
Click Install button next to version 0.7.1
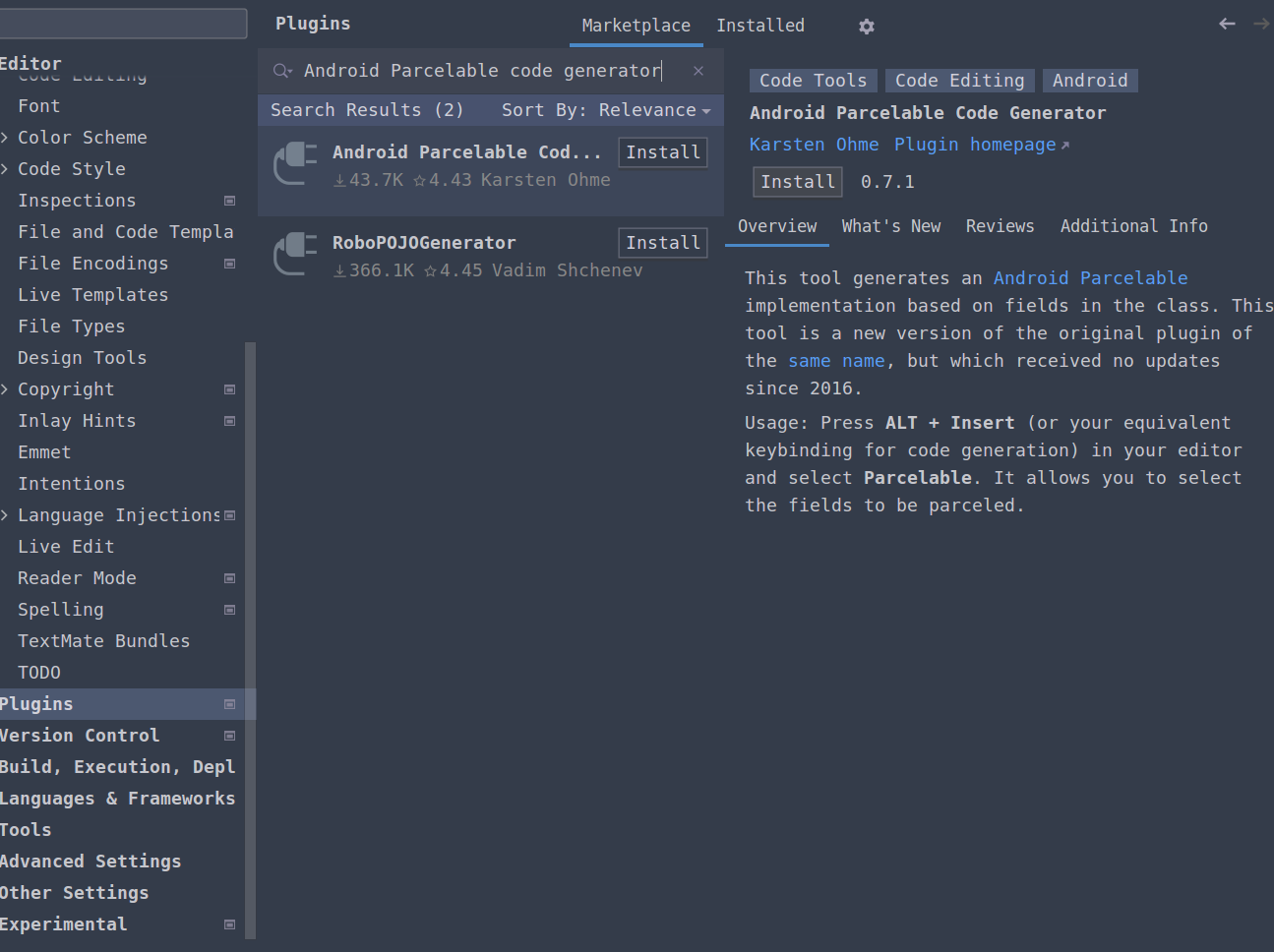[798, 182]
